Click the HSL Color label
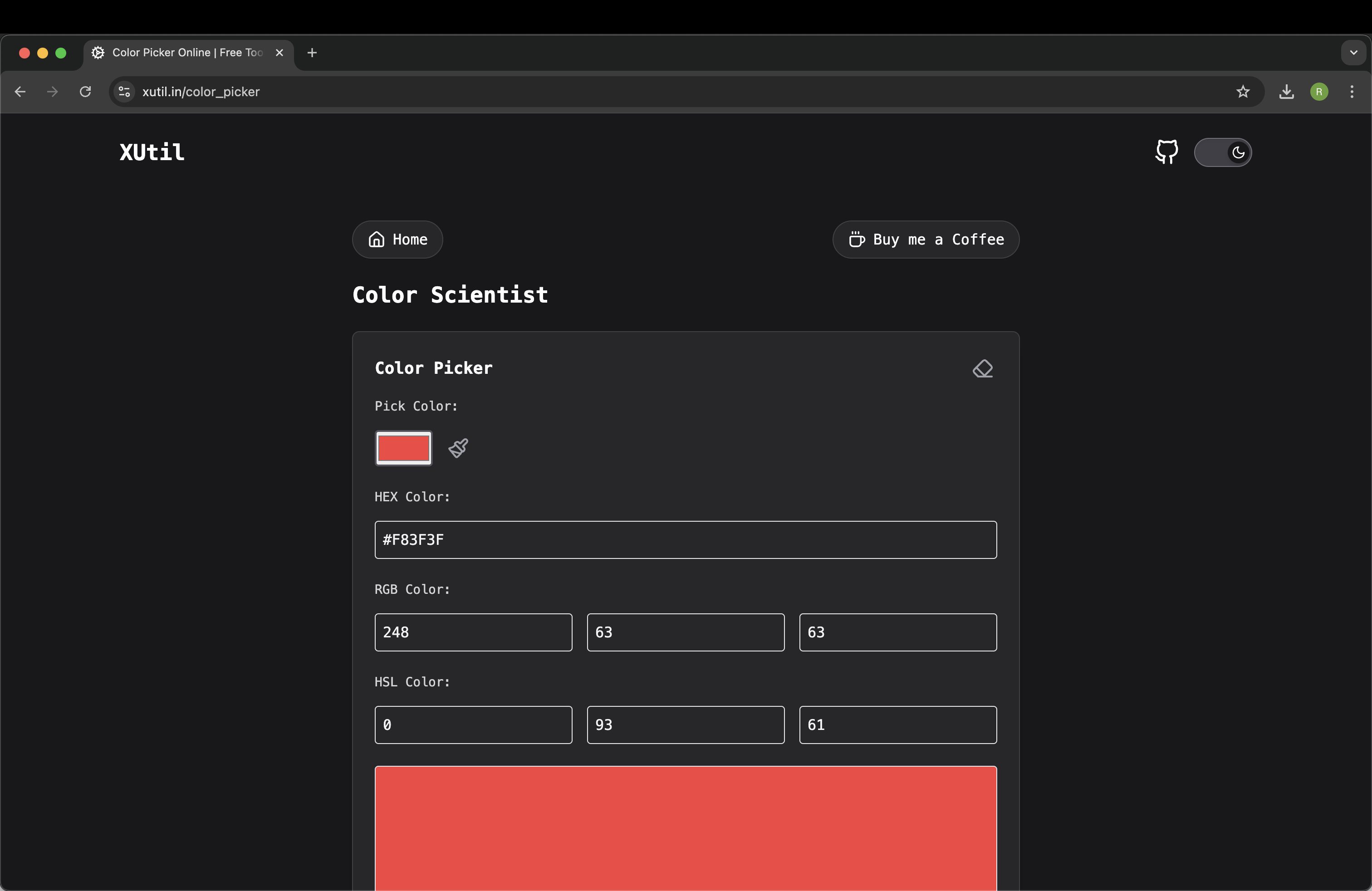The height and width of the screenshot is (891, 1372). [412, 682]
